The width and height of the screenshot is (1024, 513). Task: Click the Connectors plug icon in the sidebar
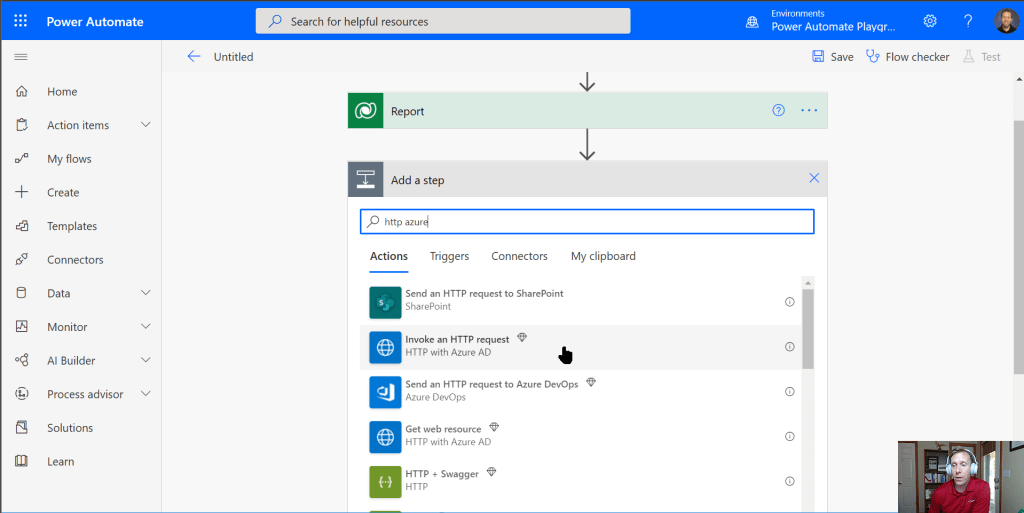22,259
